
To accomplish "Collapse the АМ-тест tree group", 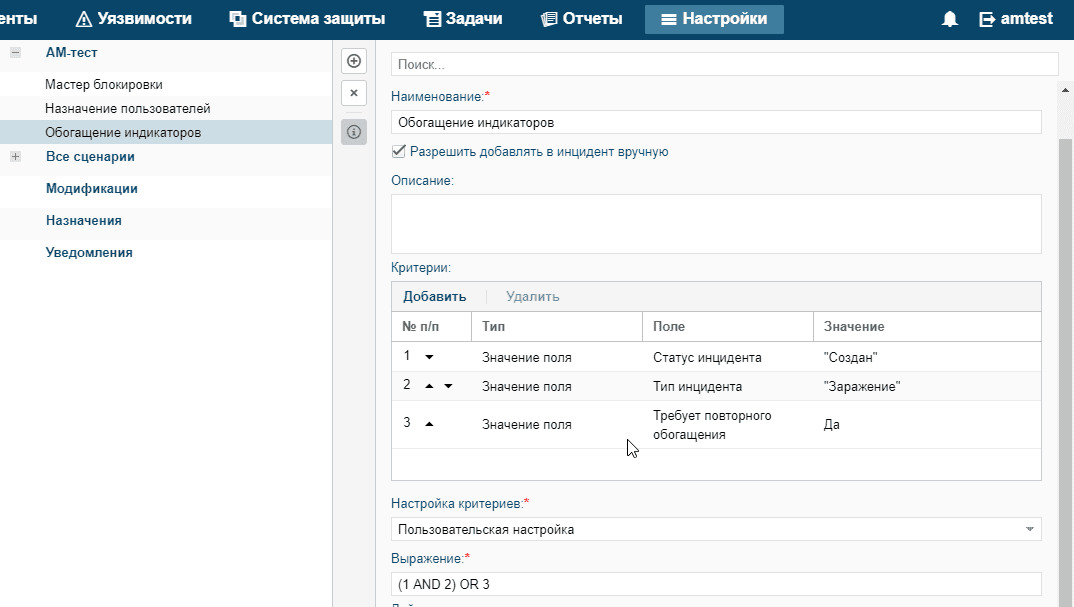I will point(15,52).
